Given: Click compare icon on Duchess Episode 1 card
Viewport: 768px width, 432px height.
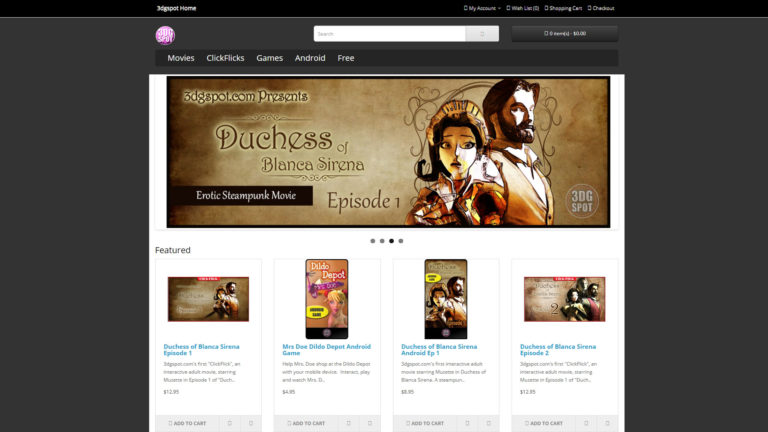Looking at the screenshot, I should point(251,423).
